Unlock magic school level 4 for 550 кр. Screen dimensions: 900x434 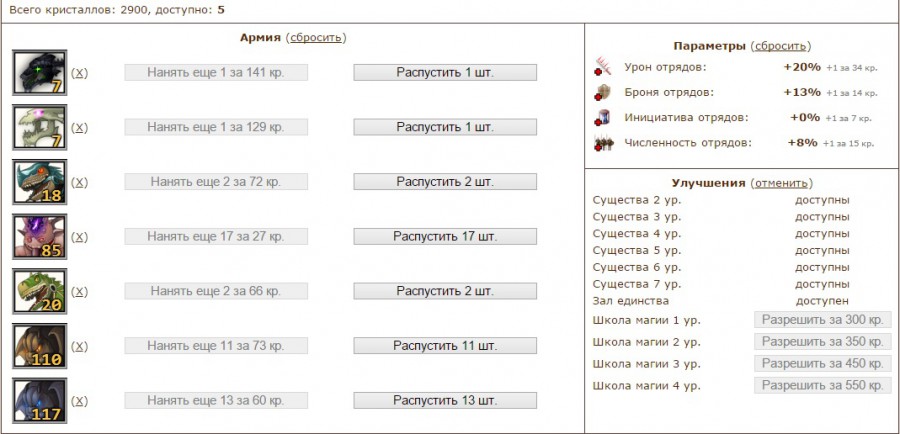(822, 385)
